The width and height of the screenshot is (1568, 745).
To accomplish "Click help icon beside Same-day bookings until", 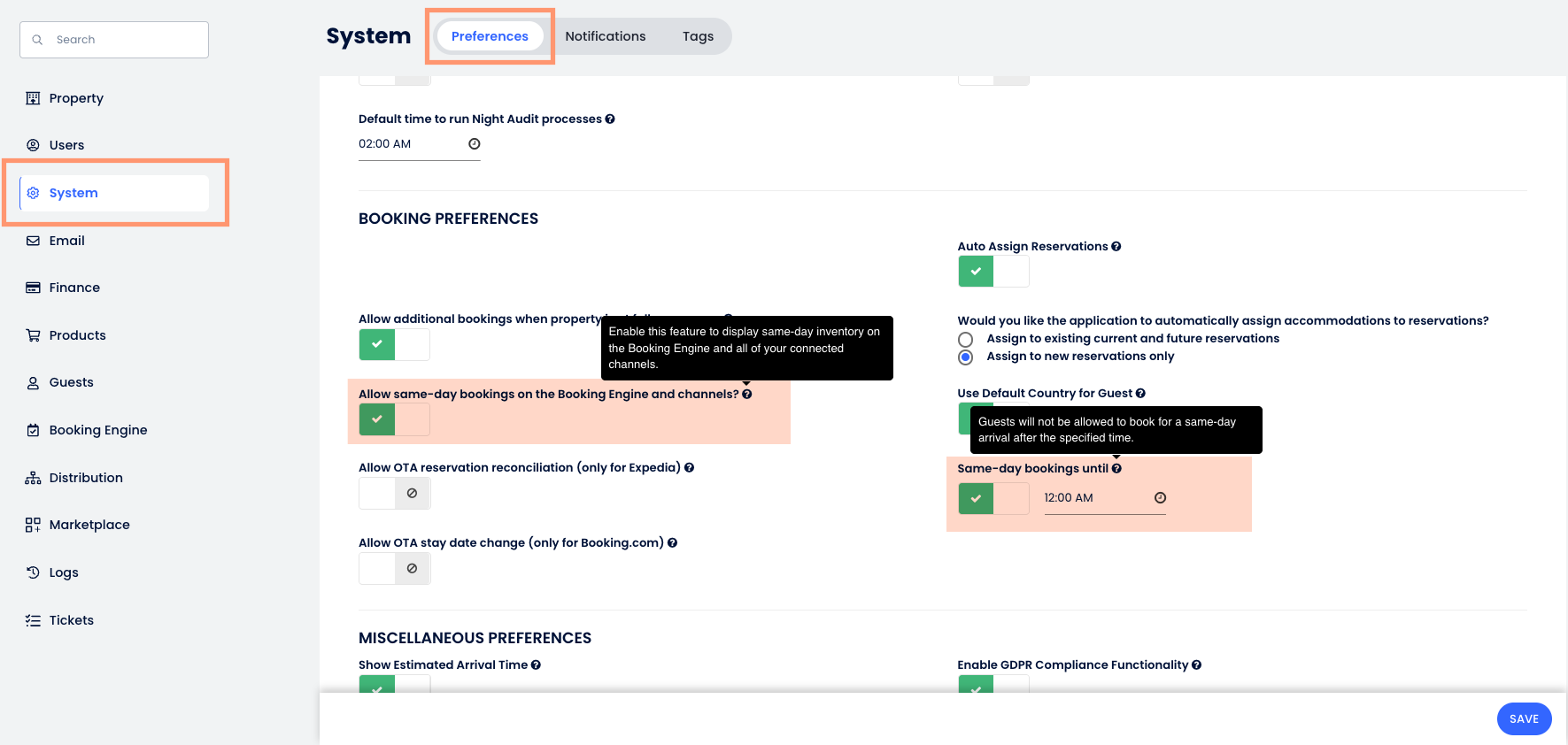I will pyautogui.click(x=1116, y=469).
